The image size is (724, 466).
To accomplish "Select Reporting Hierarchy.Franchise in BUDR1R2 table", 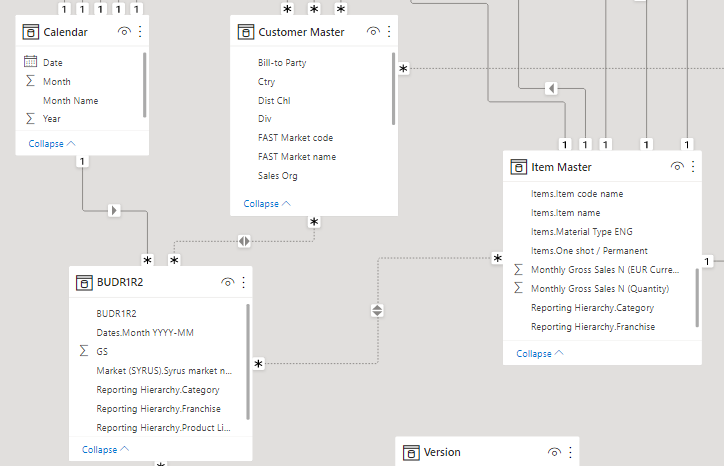I will tap(158, 408).
